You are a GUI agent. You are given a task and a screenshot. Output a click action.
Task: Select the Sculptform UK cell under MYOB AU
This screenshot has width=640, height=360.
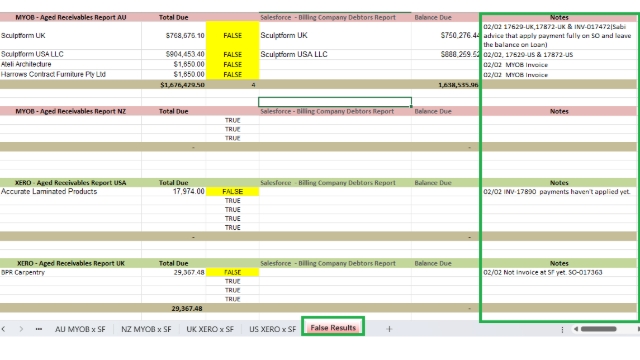[x=71, y=36]
